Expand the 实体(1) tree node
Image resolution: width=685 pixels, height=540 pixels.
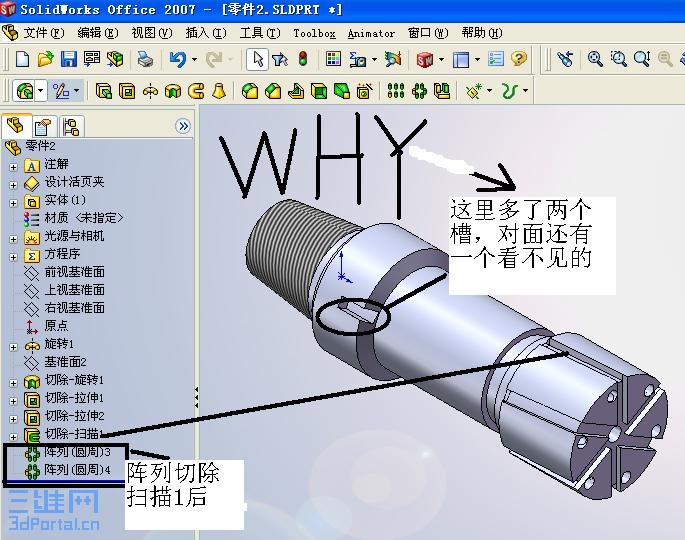(13, 203)
